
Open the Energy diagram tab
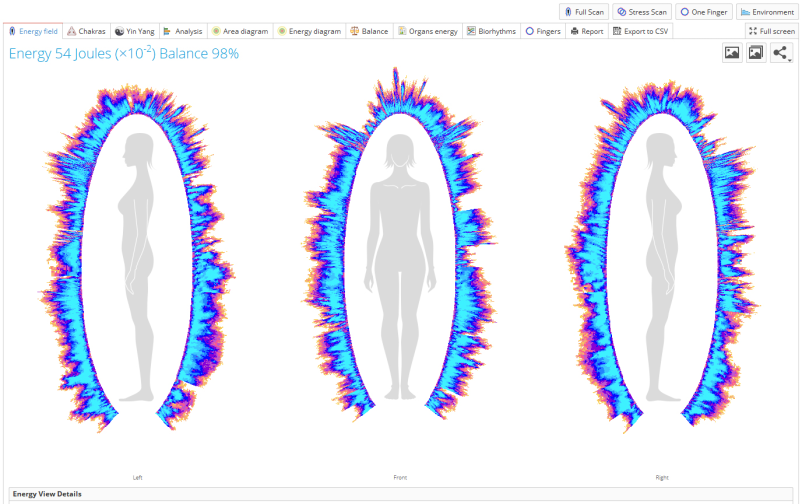point(309,31)
